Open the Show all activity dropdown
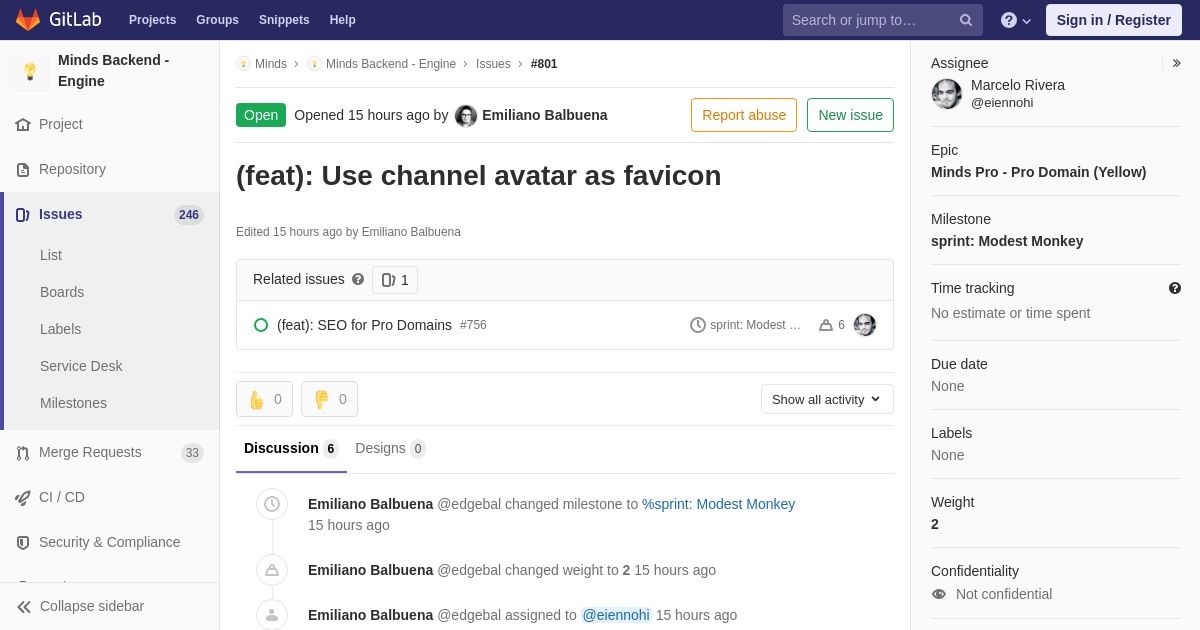This screenshot has width=1200, height=630. 827,399
